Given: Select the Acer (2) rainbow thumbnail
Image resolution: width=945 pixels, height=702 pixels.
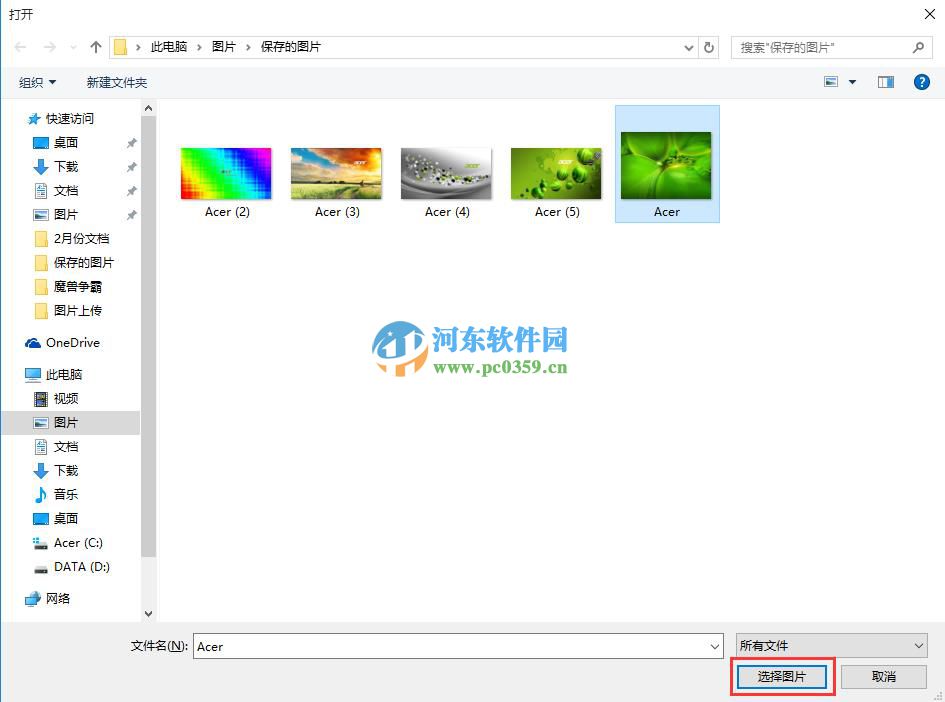Looking at the screenshot, I should tap(225, 172).
